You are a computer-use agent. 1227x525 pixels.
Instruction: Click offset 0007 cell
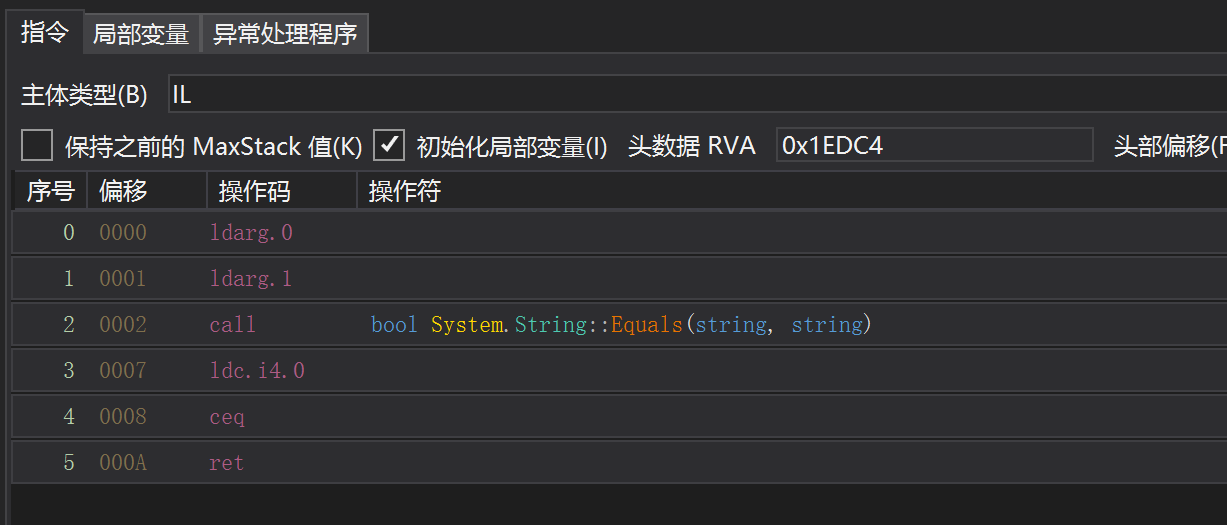tap(123, 371)
